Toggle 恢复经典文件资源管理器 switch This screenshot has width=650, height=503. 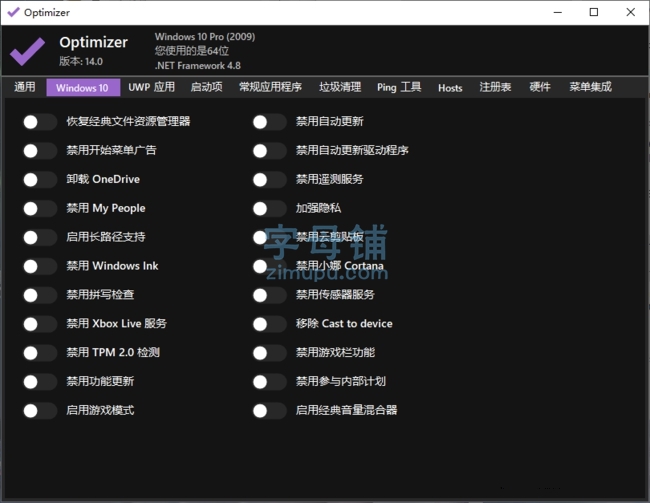tap(40, 122)
